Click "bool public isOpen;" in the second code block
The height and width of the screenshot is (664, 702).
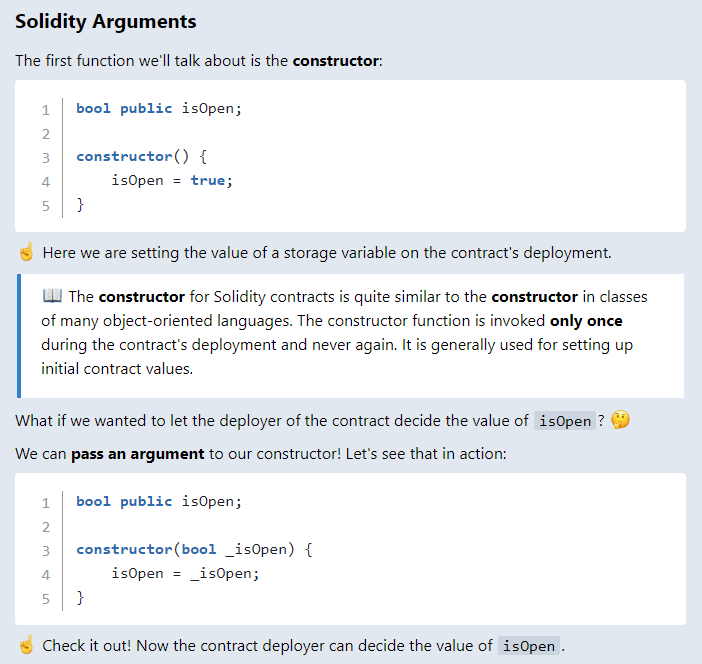click(159, 502)
